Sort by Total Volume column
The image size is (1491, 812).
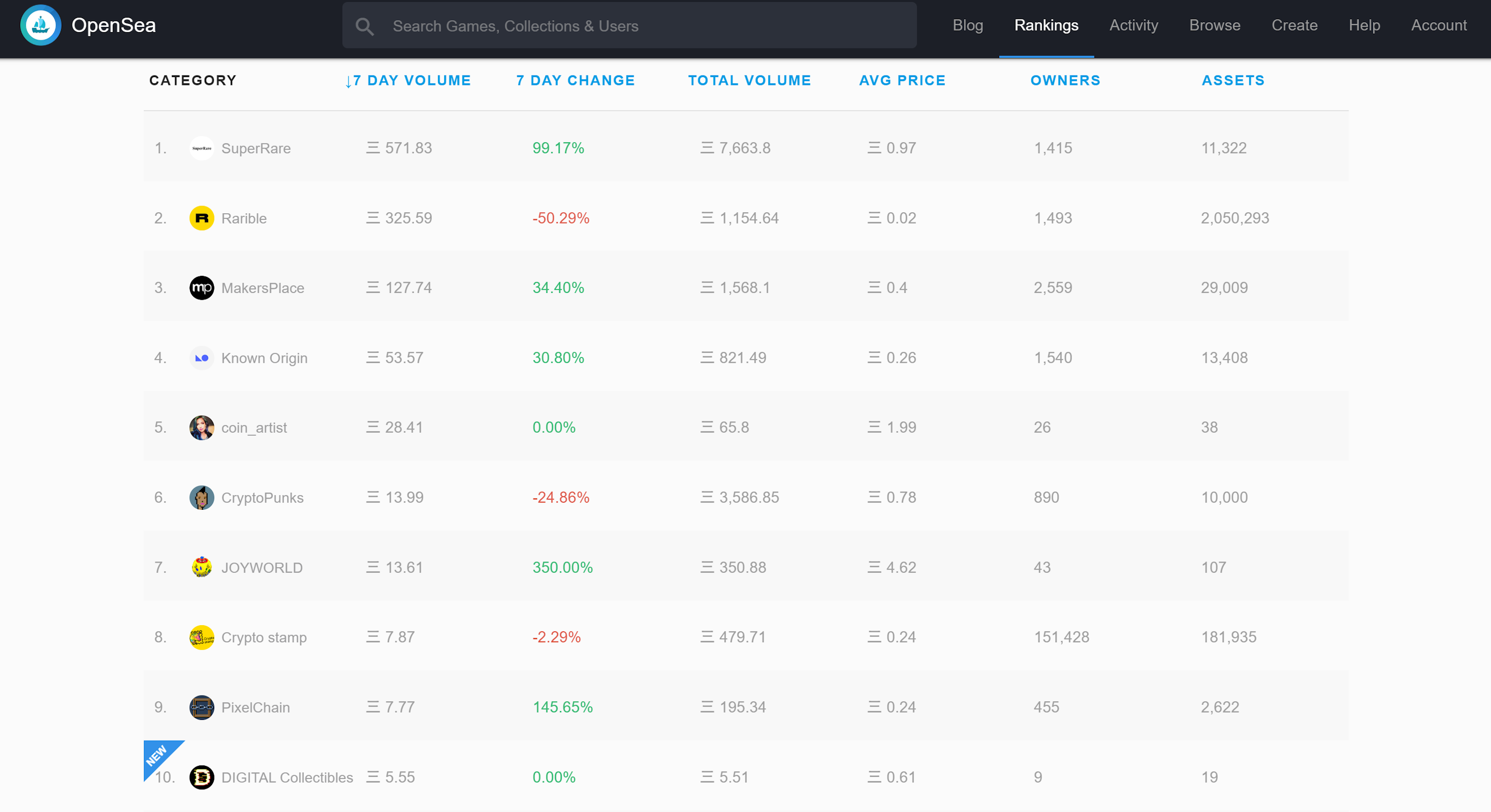[x=750, y=80]
